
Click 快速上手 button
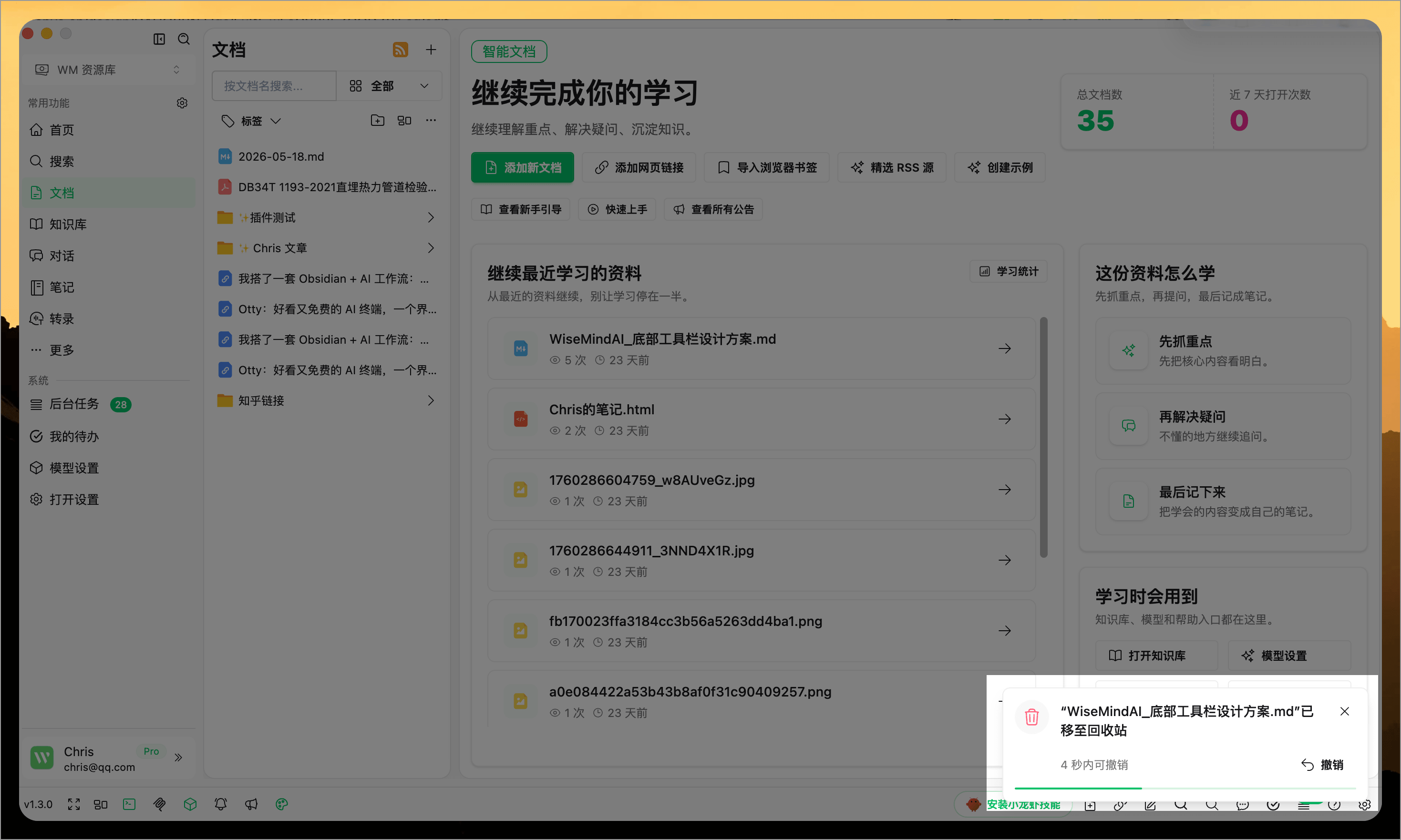pyautogui.click(x=617, y=209)
